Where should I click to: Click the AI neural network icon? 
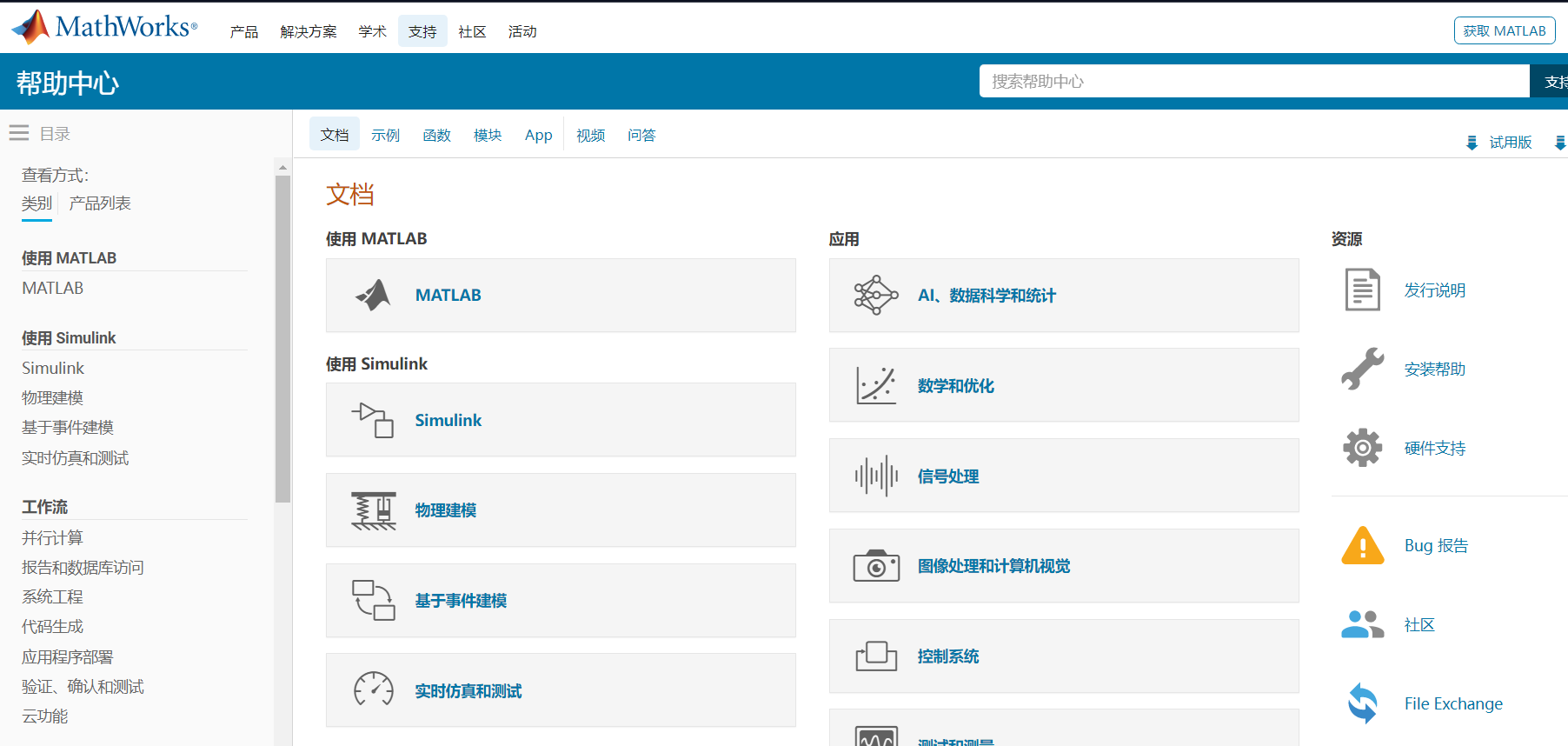pos(876,296)
